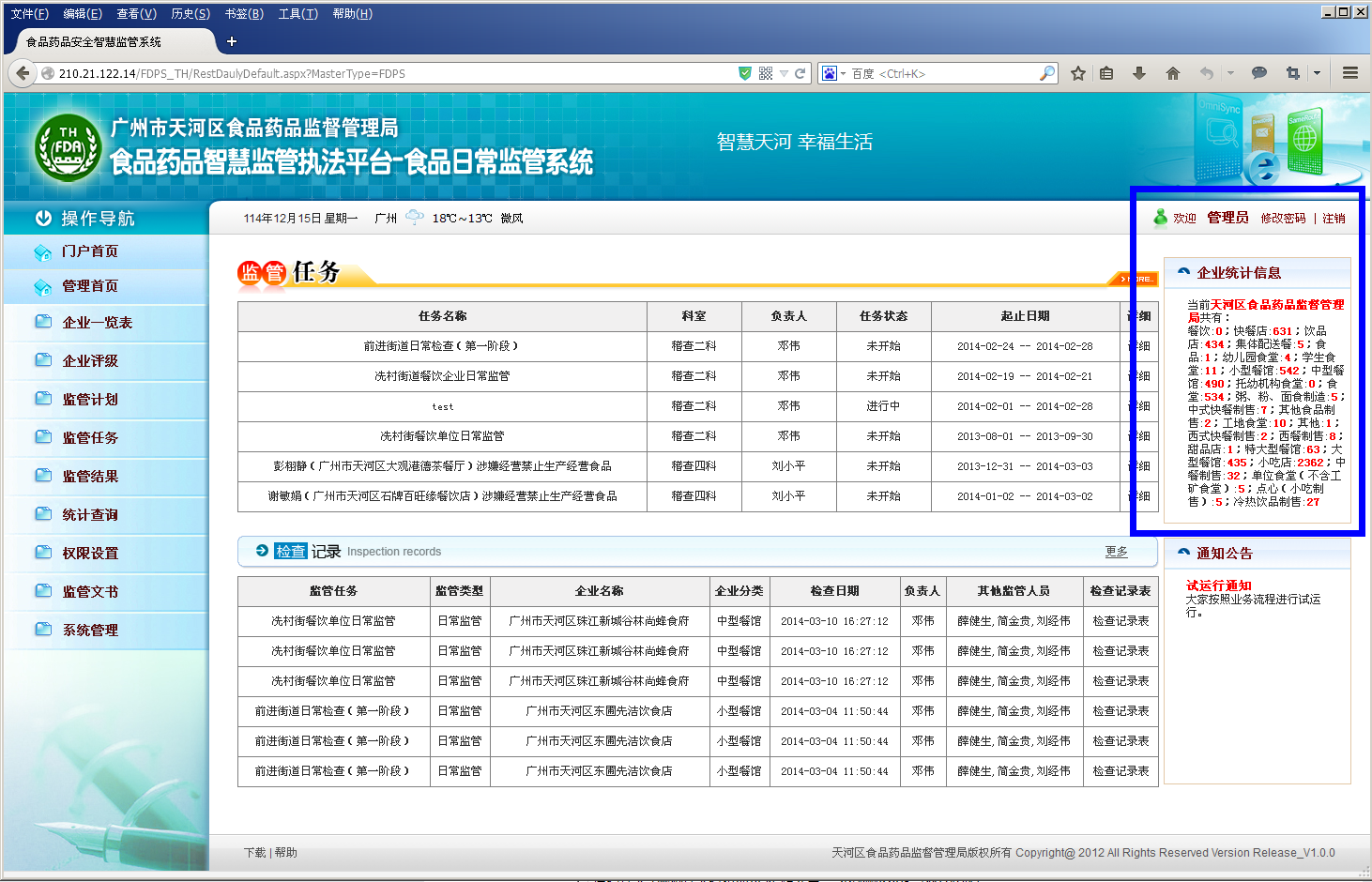Click date 2013-08-01 -- 2013-09-30
The width and height of the screenshot is (1372, 882).
[1025, 436]
